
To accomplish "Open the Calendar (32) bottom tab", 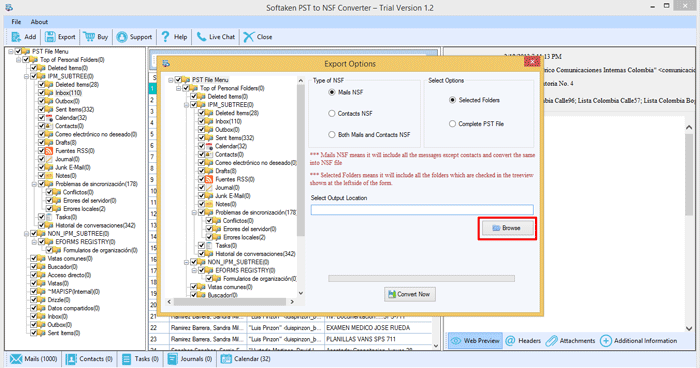I will click(246, 359).
